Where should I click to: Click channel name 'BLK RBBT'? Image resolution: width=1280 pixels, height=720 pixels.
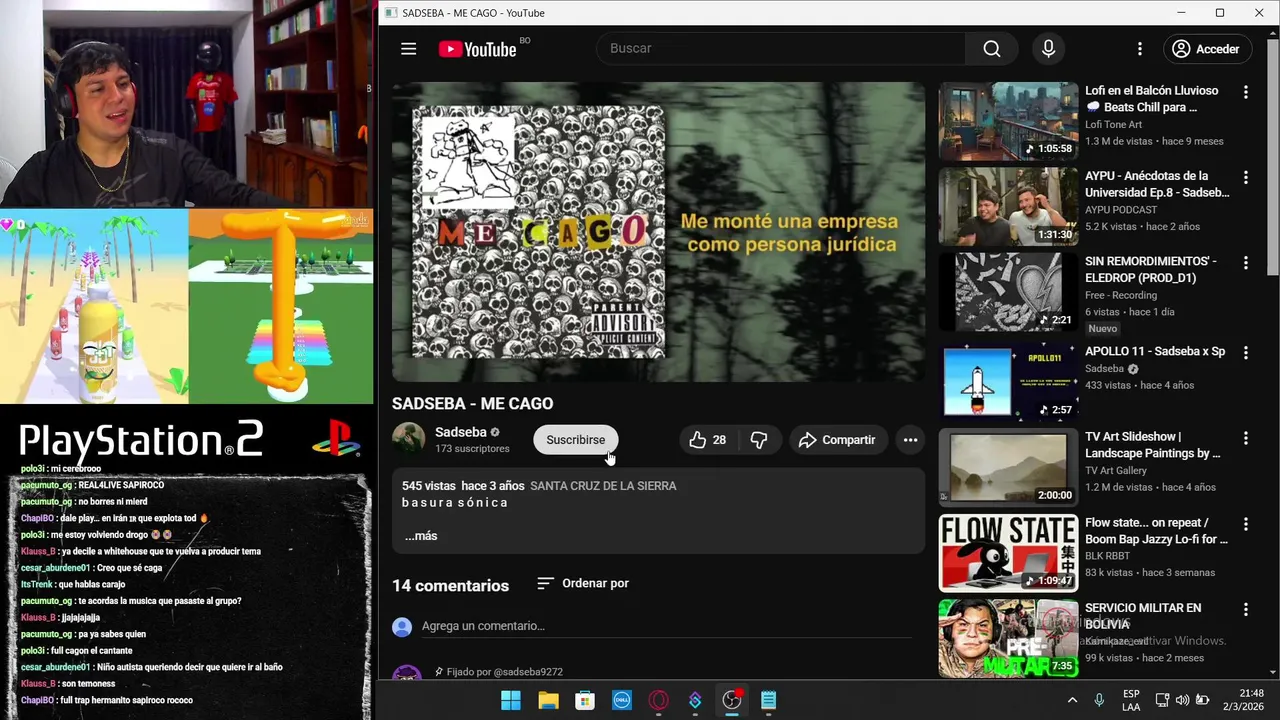pos(1107,556)
